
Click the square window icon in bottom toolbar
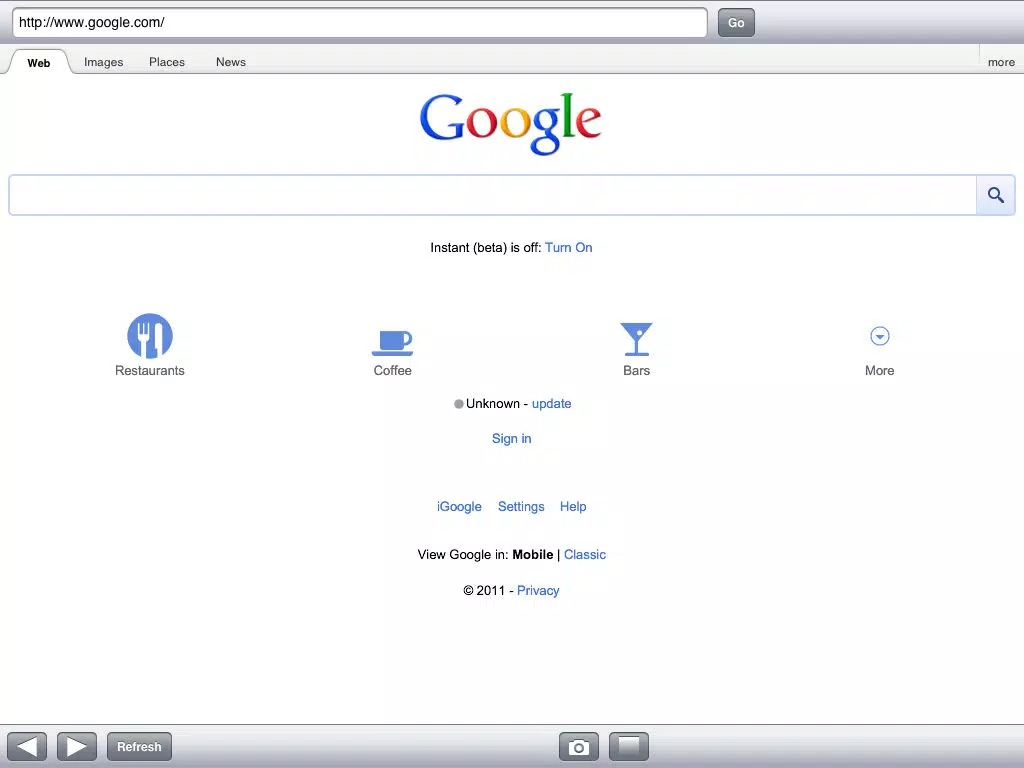click(629, 746)
